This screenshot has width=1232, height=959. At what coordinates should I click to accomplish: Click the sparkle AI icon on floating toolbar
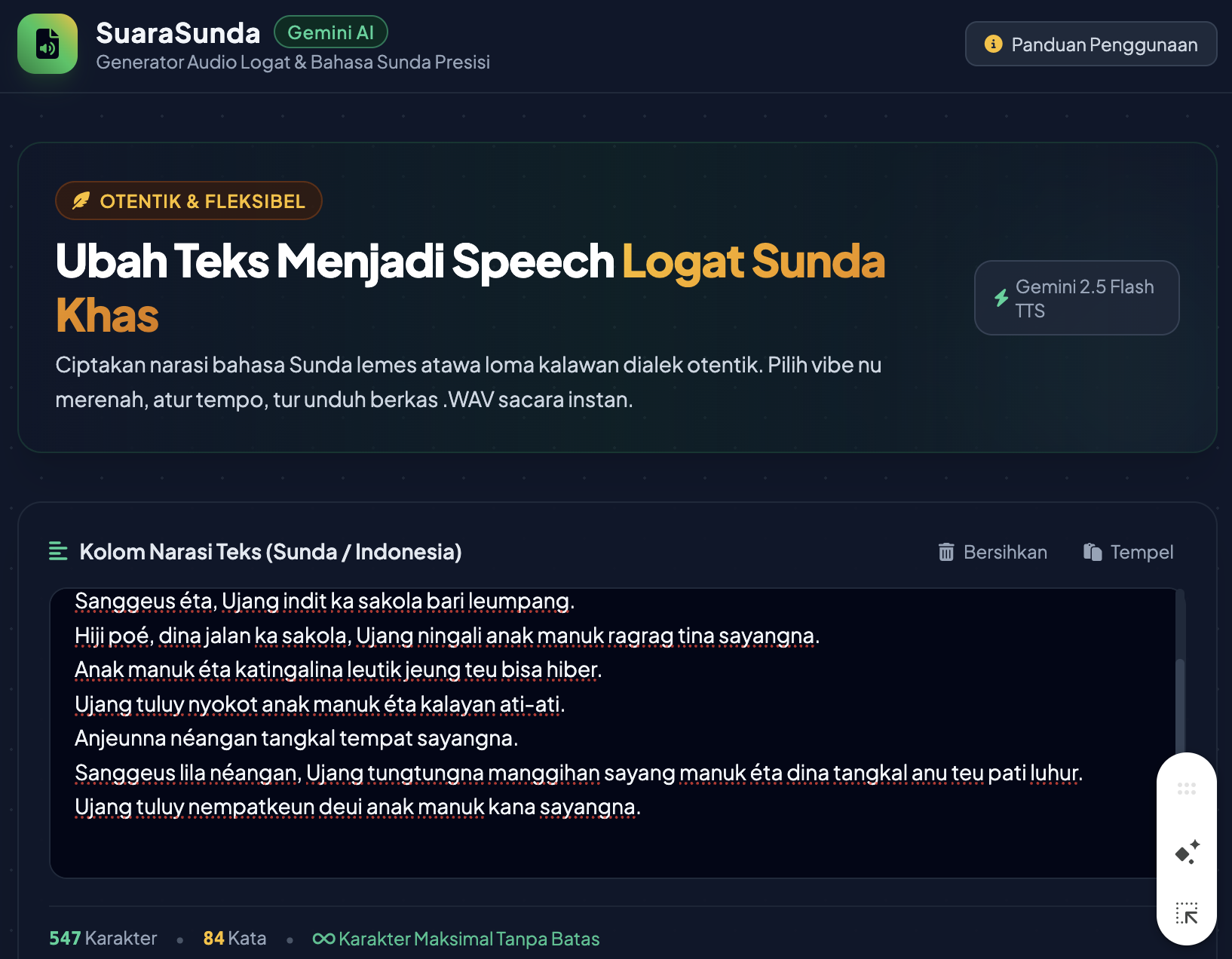[1187, 852]
